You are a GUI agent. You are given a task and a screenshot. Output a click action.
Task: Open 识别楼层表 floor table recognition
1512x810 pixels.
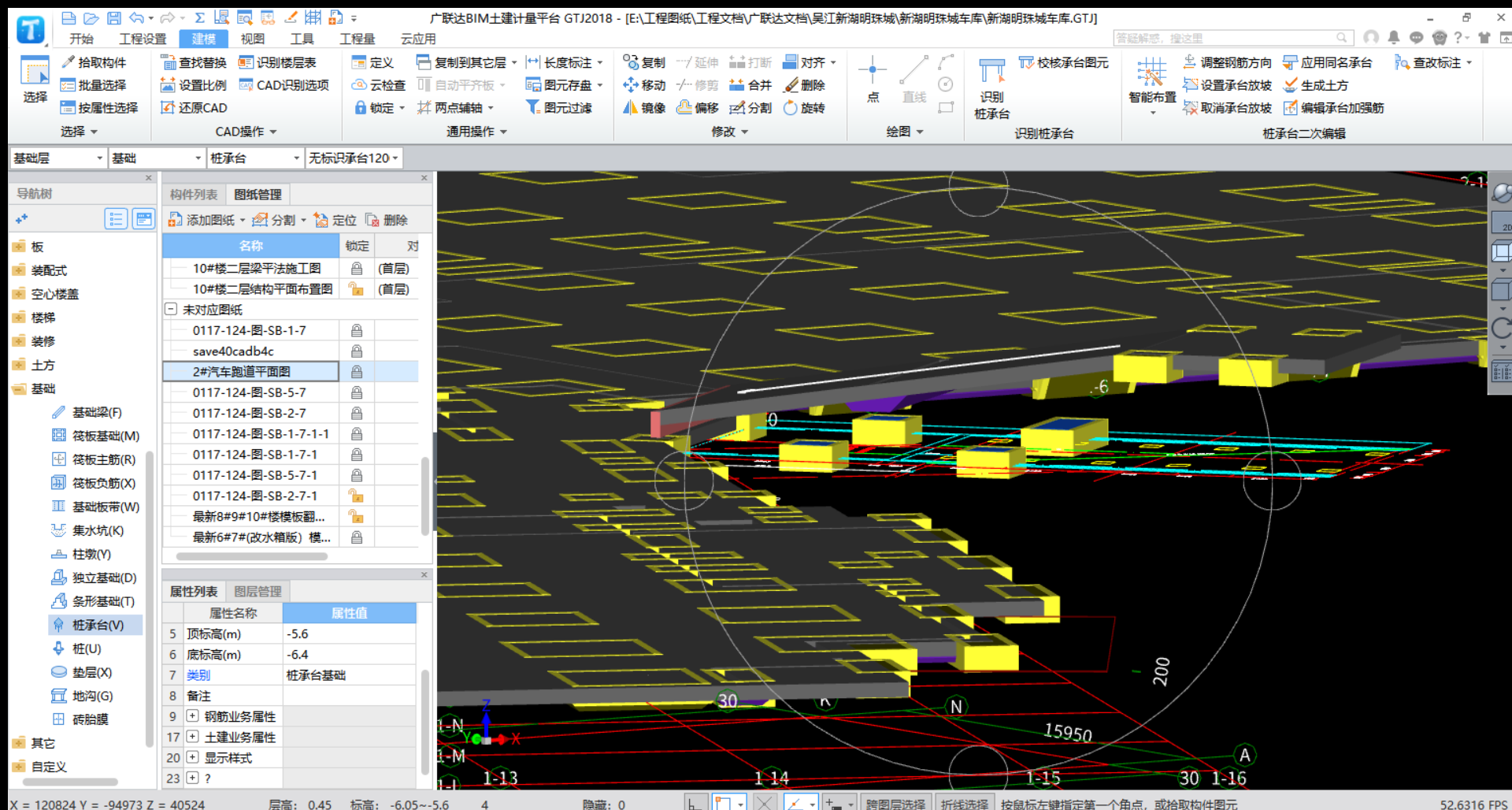pyautogui.click(x=277, y=62)
